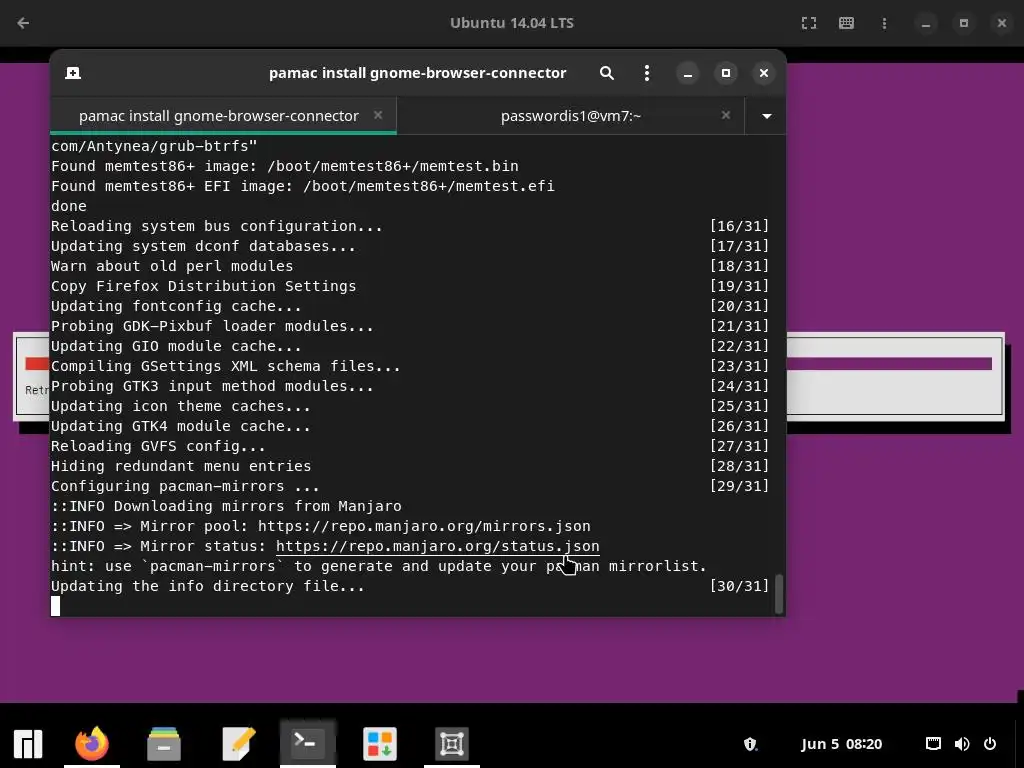
Task: Click the "Configuring pacman-mirrors ..." line
Action: 185,486
